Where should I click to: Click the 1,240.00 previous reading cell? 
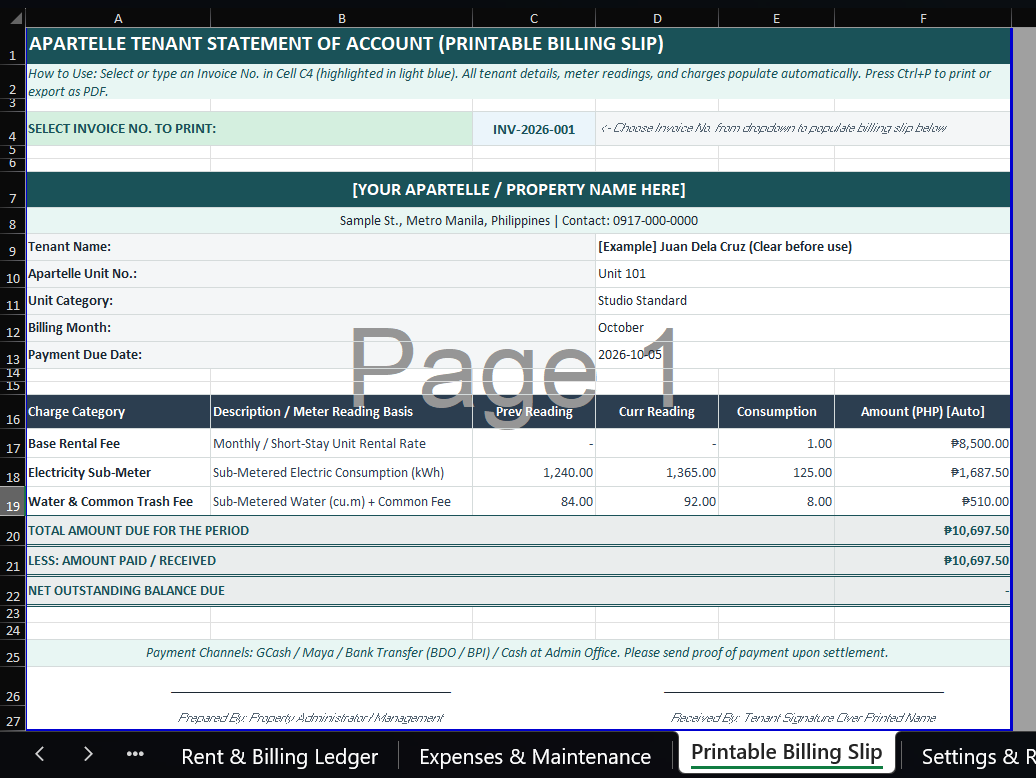coord(534,472)
